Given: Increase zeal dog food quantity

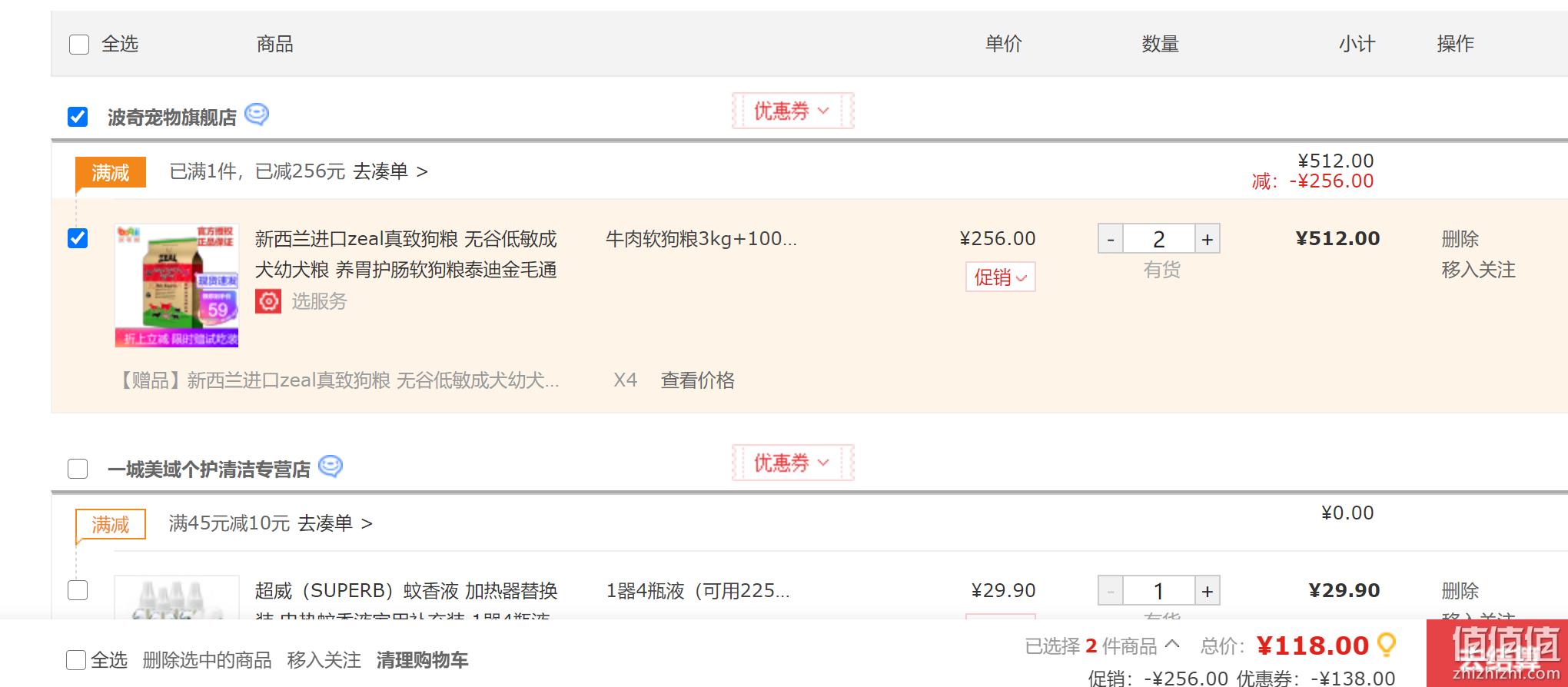Looking at the screenshot, I should [x=1208, y=239].
